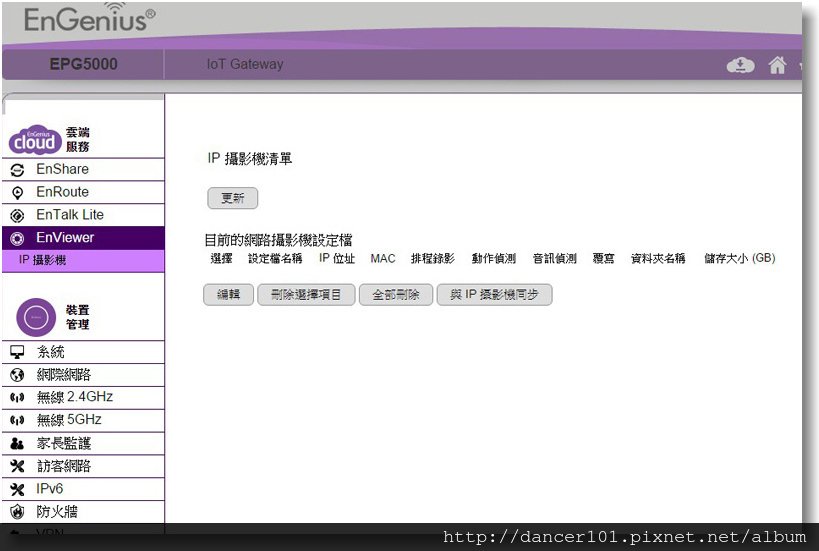The image size is (819, 551).
Task: Click the EnTalk Lite icon
Action: tap(17, 215)
